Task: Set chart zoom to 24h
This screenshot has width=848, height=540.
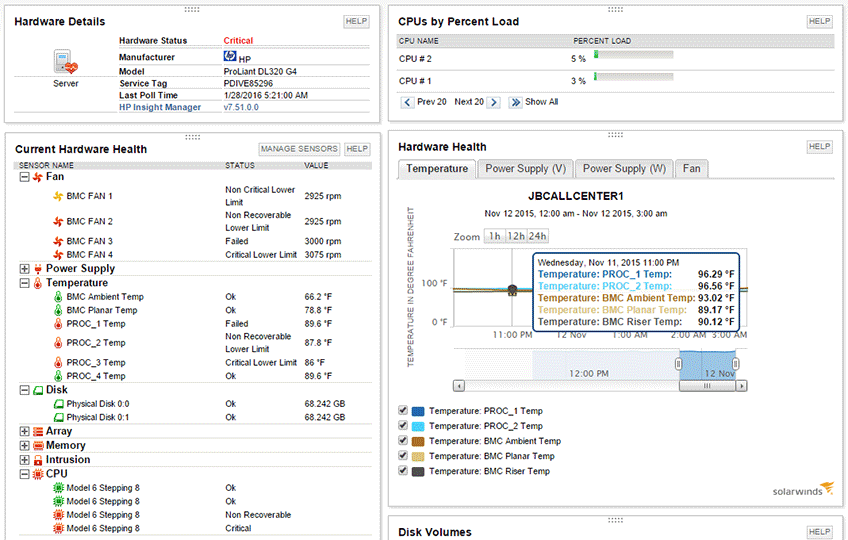Action: [538, 236]
